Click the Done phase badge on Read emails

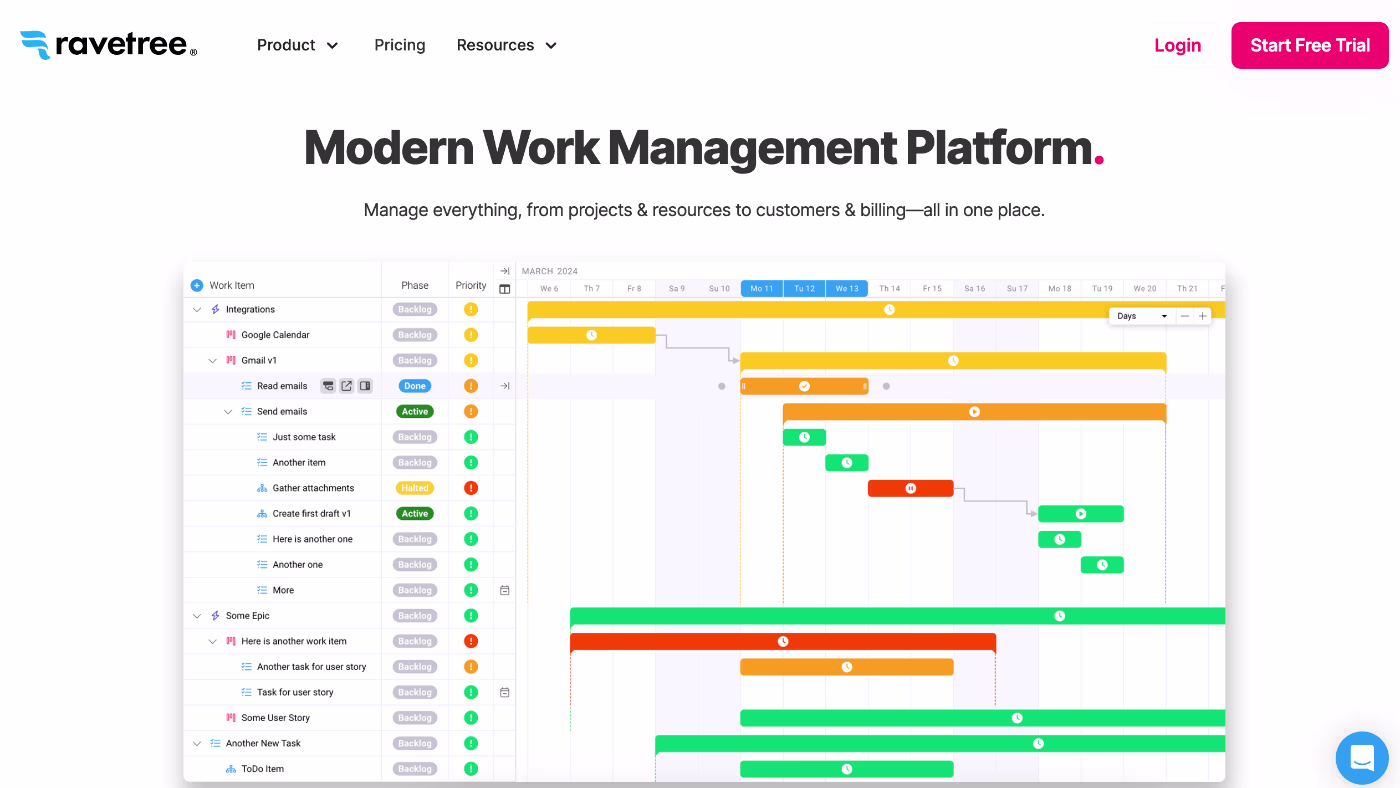pos(415,386)
